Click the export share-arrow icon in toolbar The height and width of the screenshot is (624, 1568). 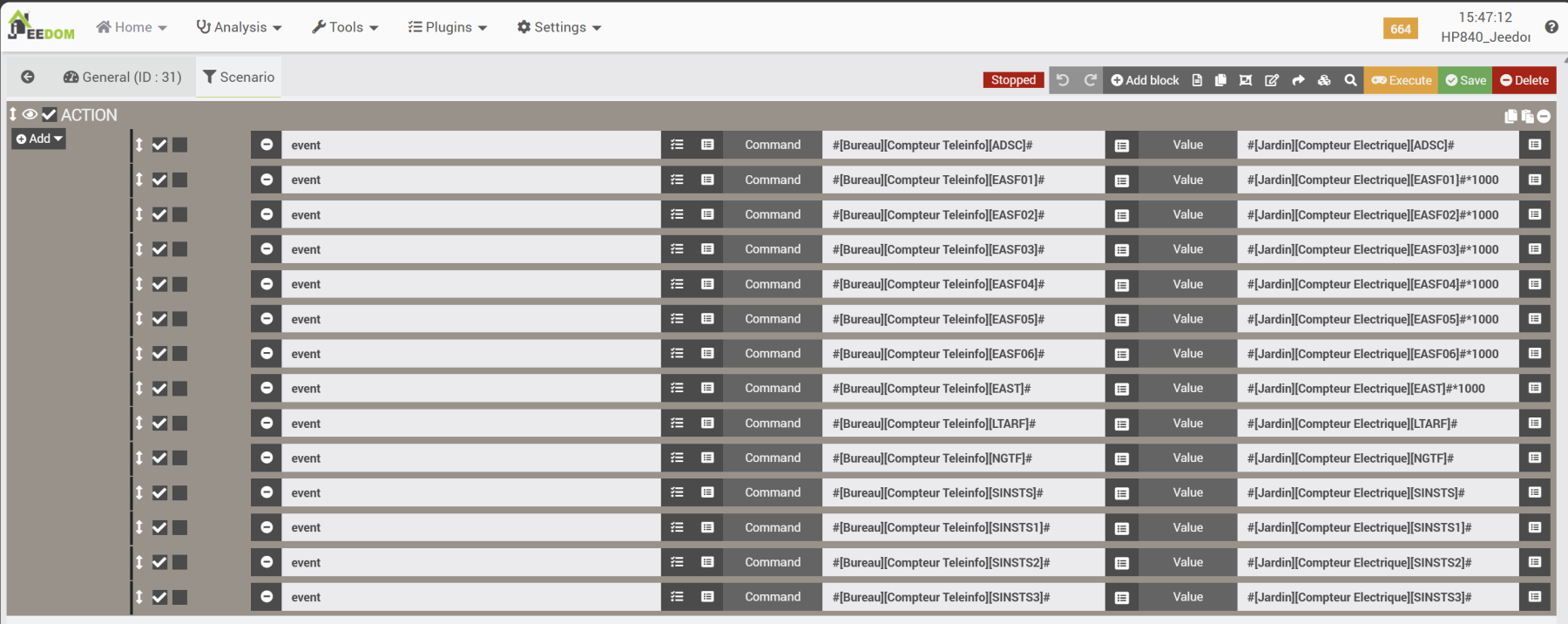(x=1298, y=80)
